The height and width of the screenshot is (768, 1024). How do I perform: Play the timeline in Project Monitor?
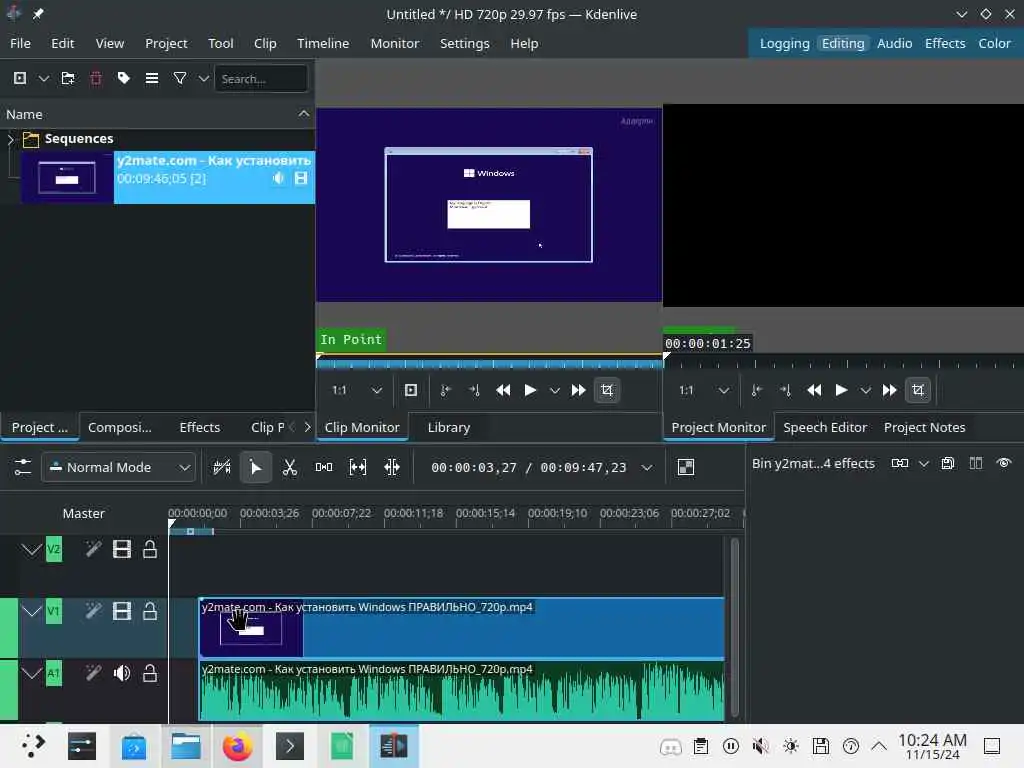841,391
